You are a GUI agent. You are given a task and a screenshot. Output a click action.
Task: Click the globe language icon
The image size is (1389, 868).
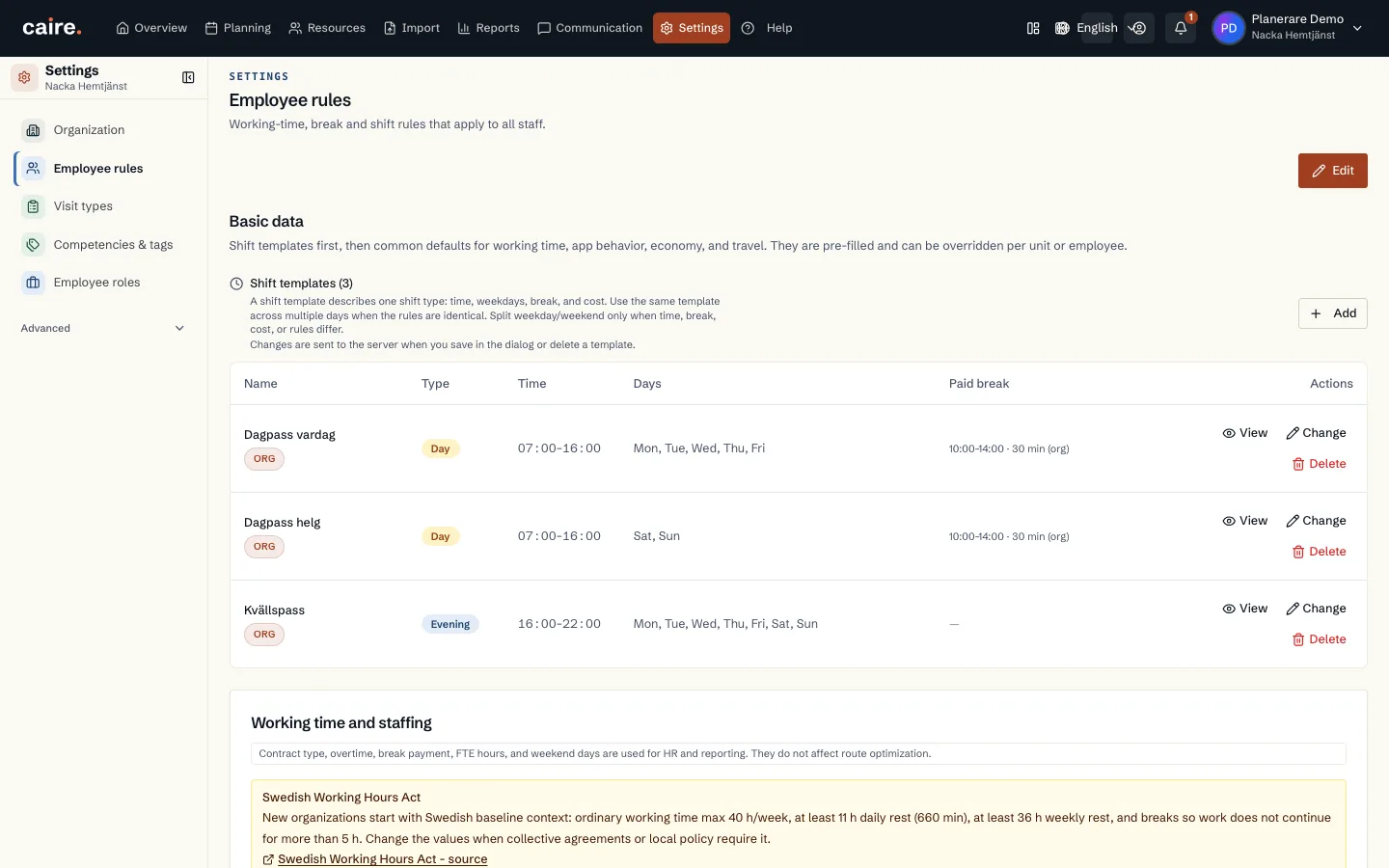click(x=1062, y=28)
